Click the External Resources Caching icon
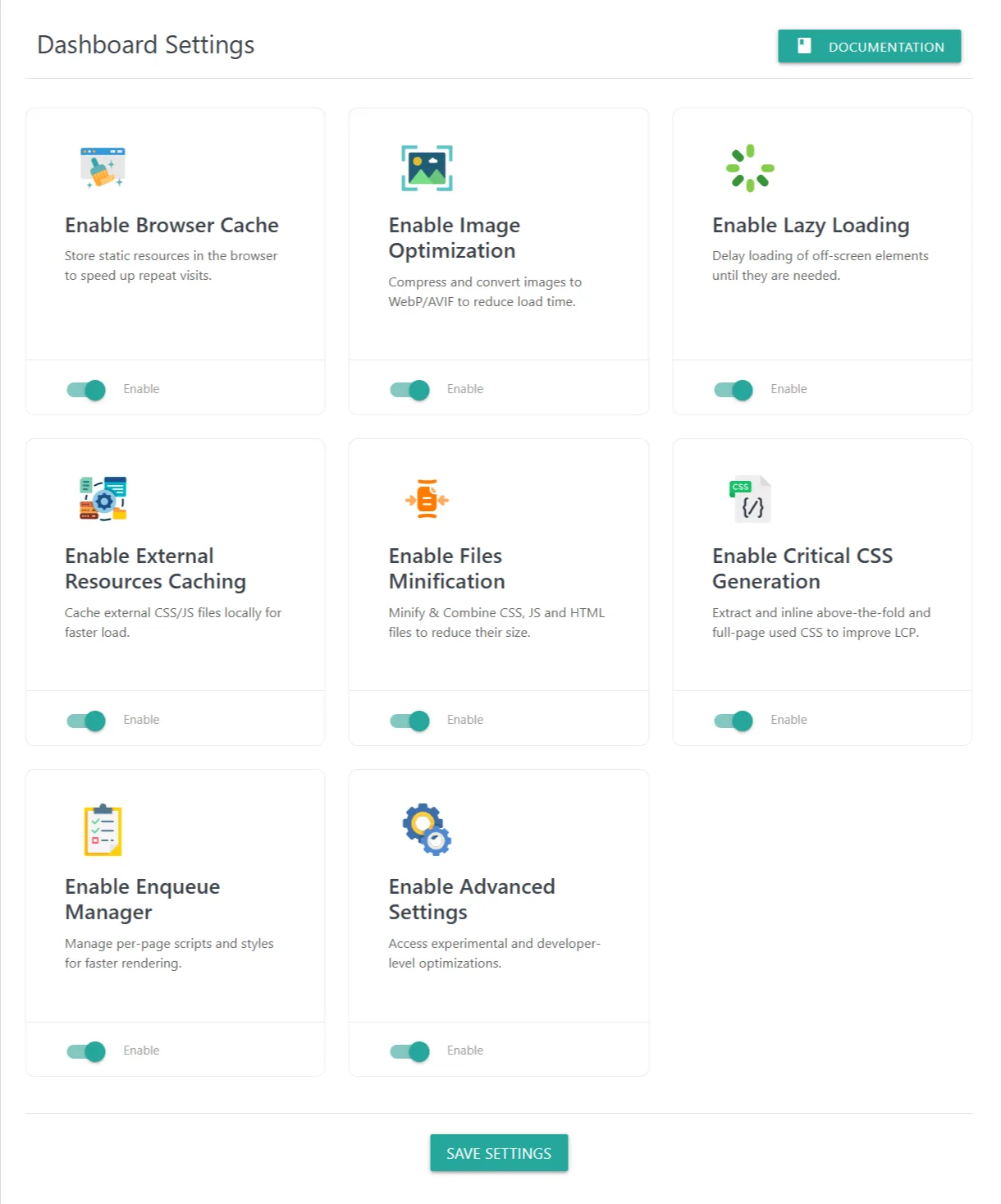 tap(103, 498)
